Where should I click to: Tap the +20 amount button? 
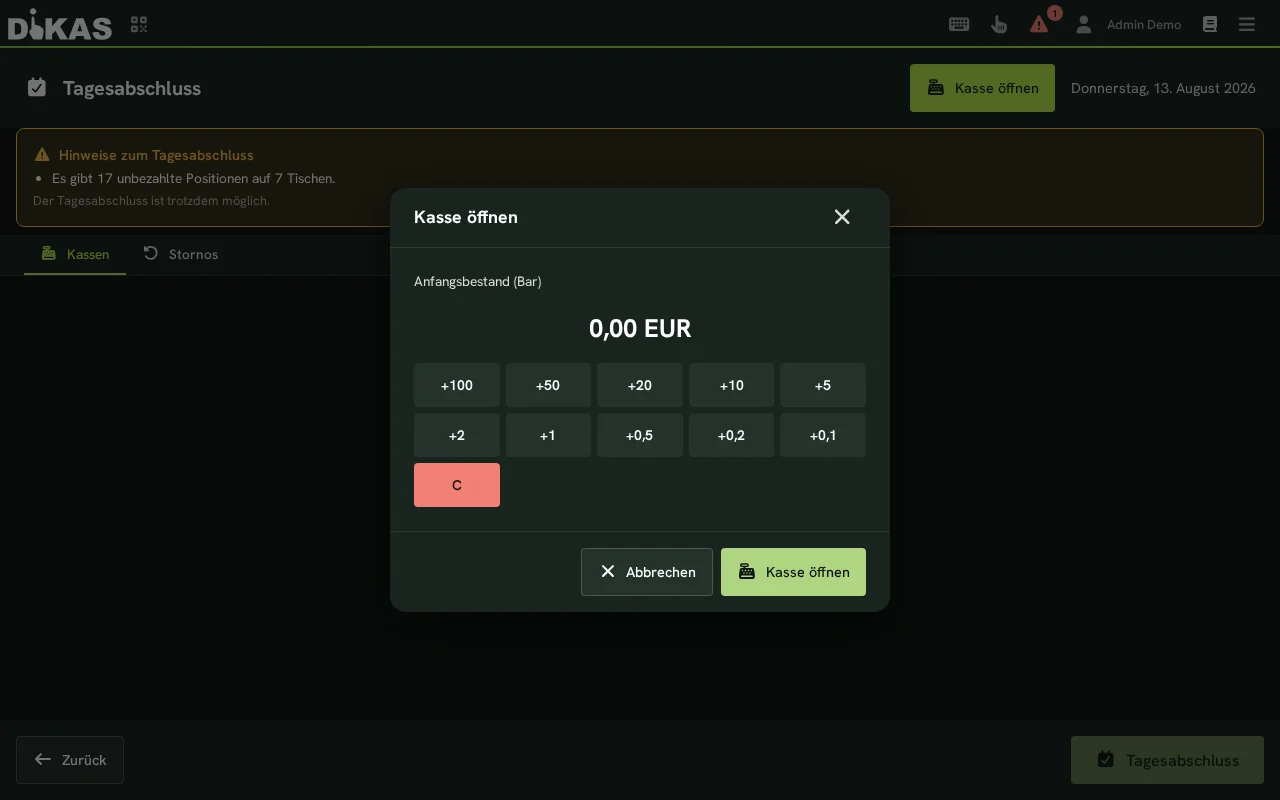click(x=640, y=385)
